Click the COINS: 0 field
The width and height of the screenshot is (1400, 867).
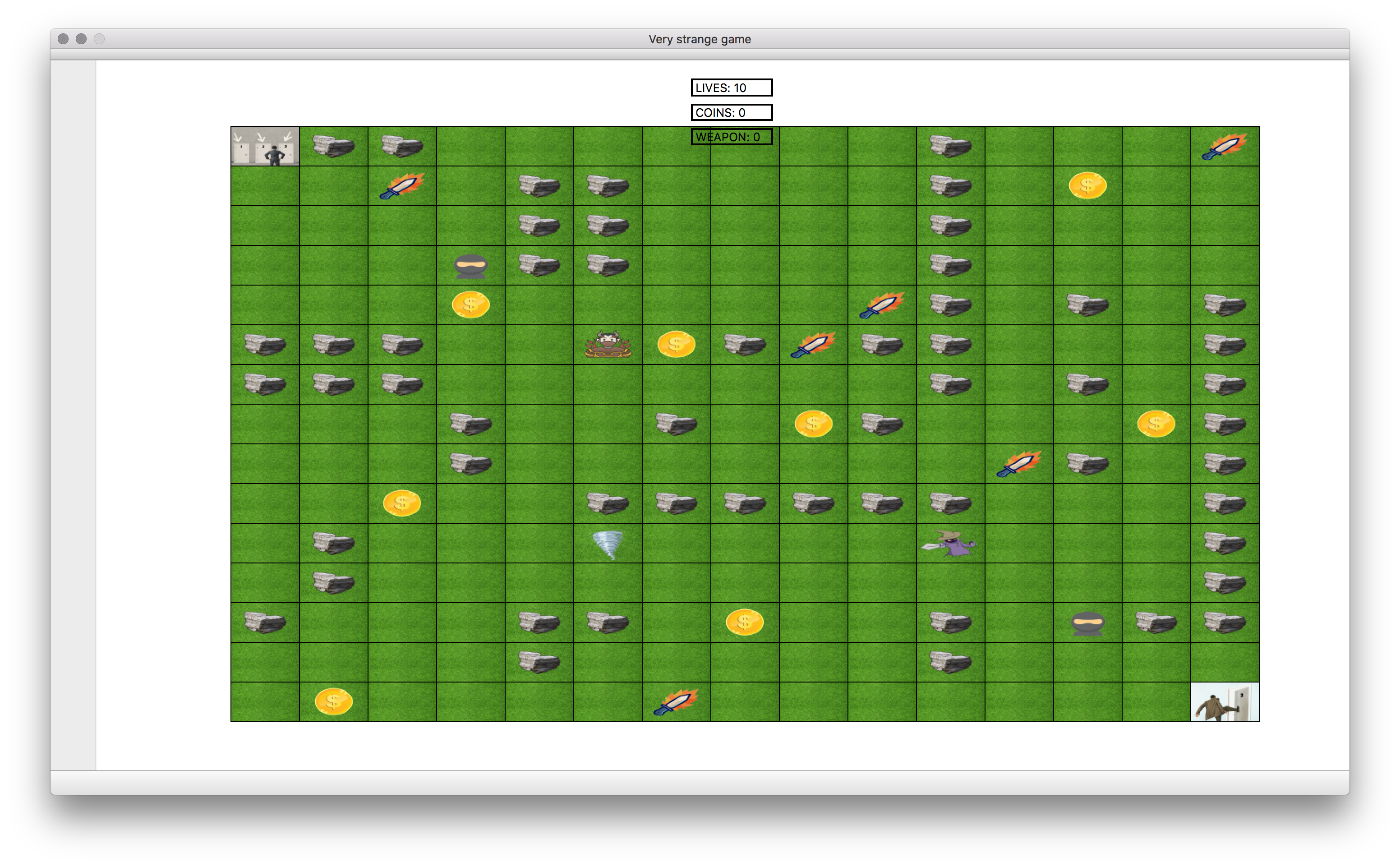[x=732, y=112]
